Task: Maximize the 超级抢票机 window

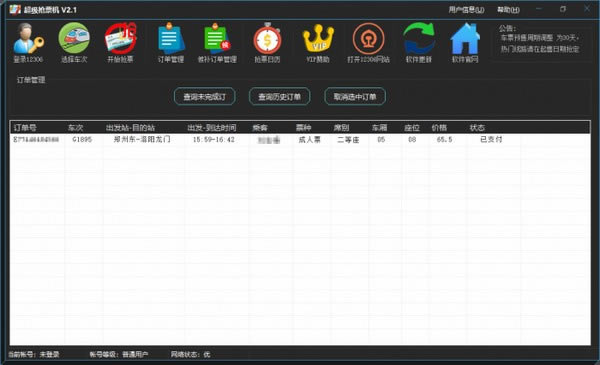Action: click(562, 9)
